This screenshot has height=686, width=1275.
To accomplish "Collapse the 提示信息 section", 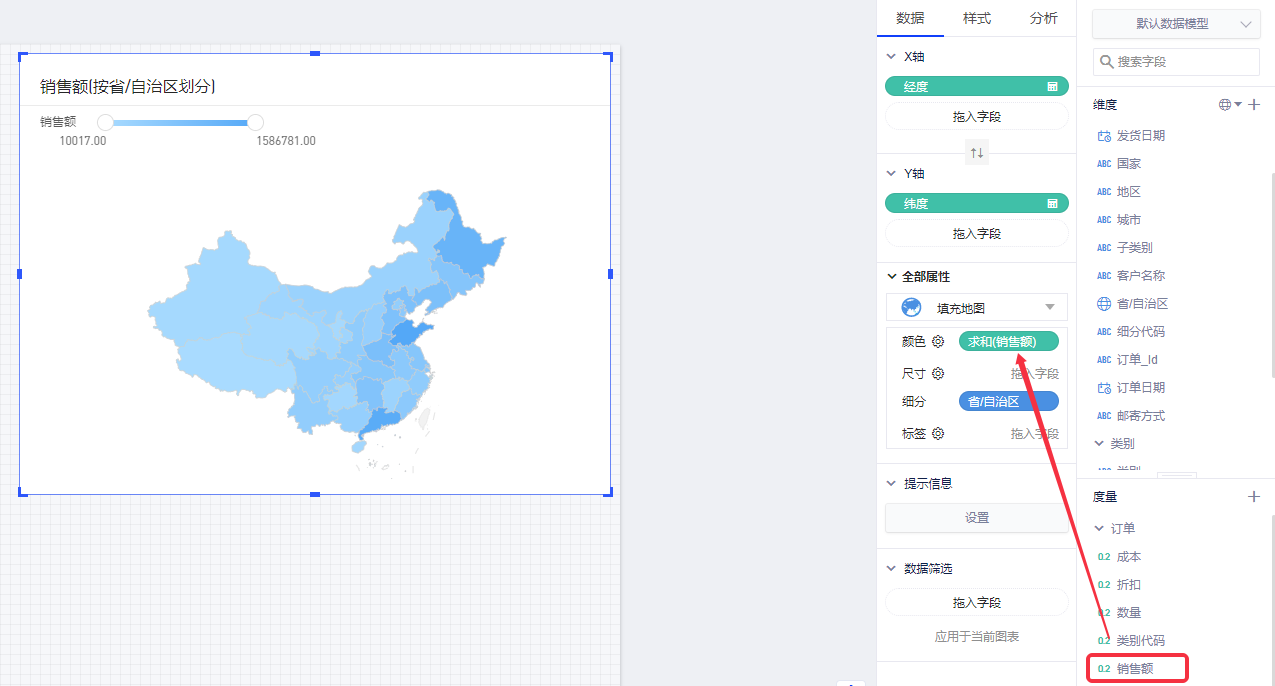I will pos(891,483).
